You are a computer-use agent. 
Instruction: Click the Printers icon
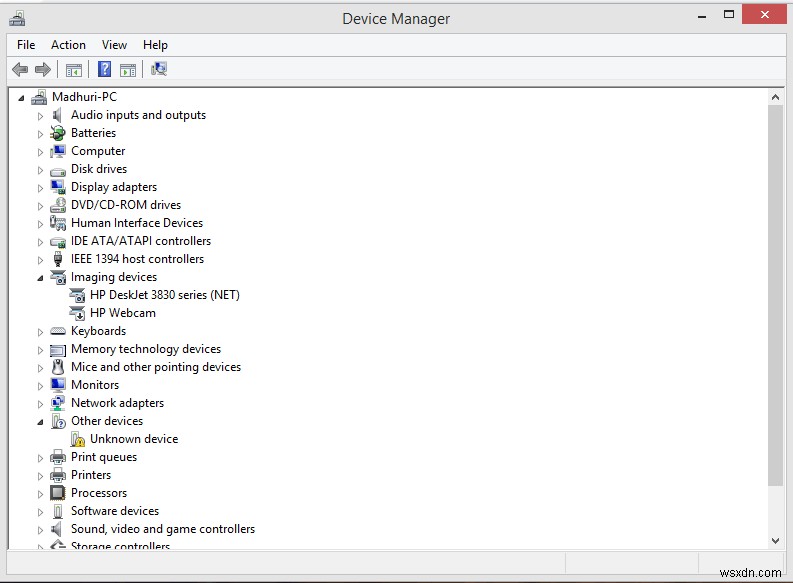(x=58, y=475)
